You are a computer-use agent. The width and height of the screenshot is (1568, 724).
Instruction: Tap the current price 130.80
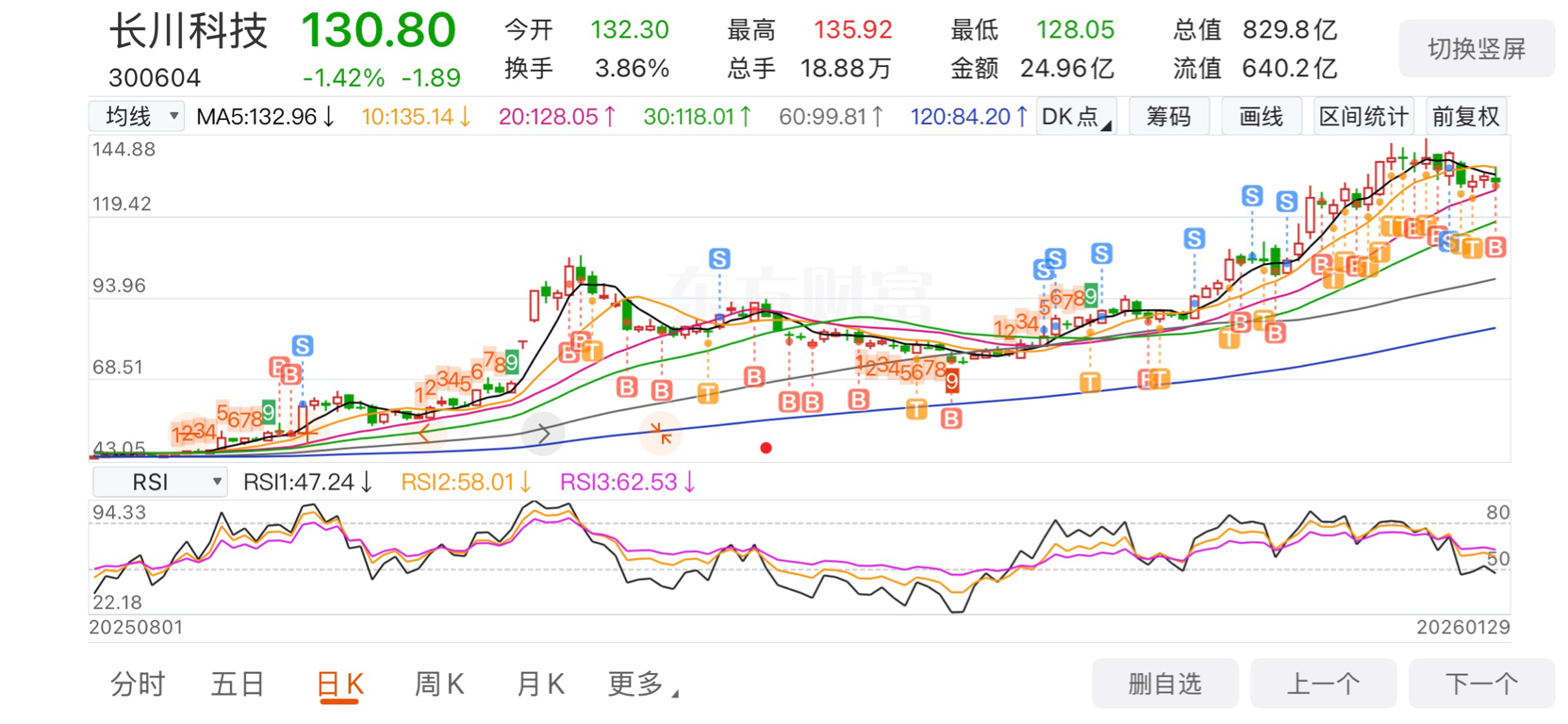[x=379, y=30]
